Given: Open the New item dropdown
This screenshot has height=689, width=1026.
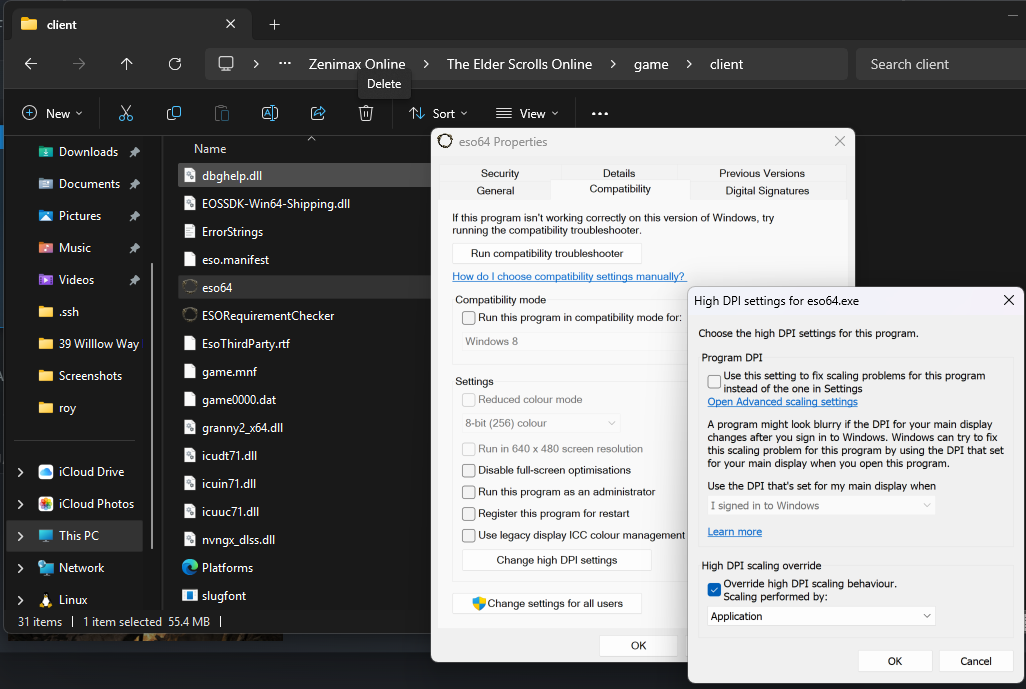Looking at the screenshot, I should pyautogui.click(x=52, y=113).
